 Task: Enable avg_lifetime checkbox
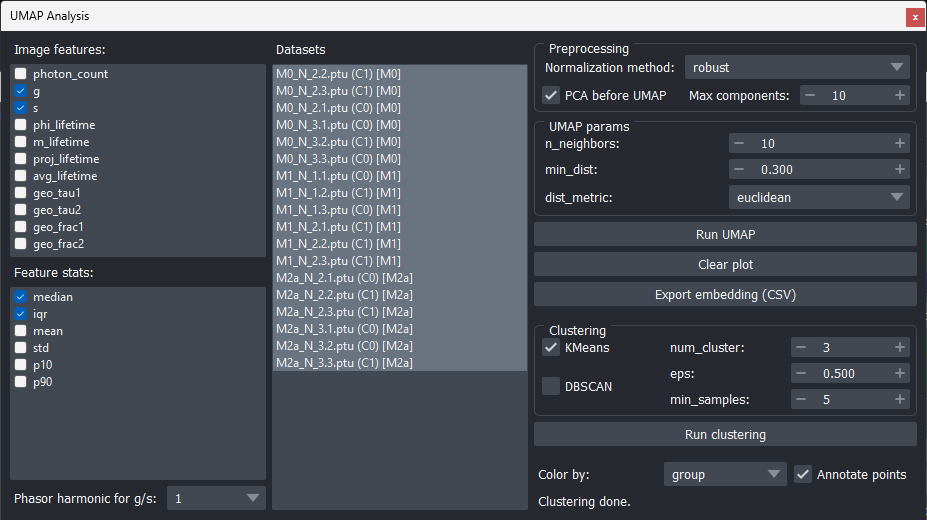click(21, 176)
